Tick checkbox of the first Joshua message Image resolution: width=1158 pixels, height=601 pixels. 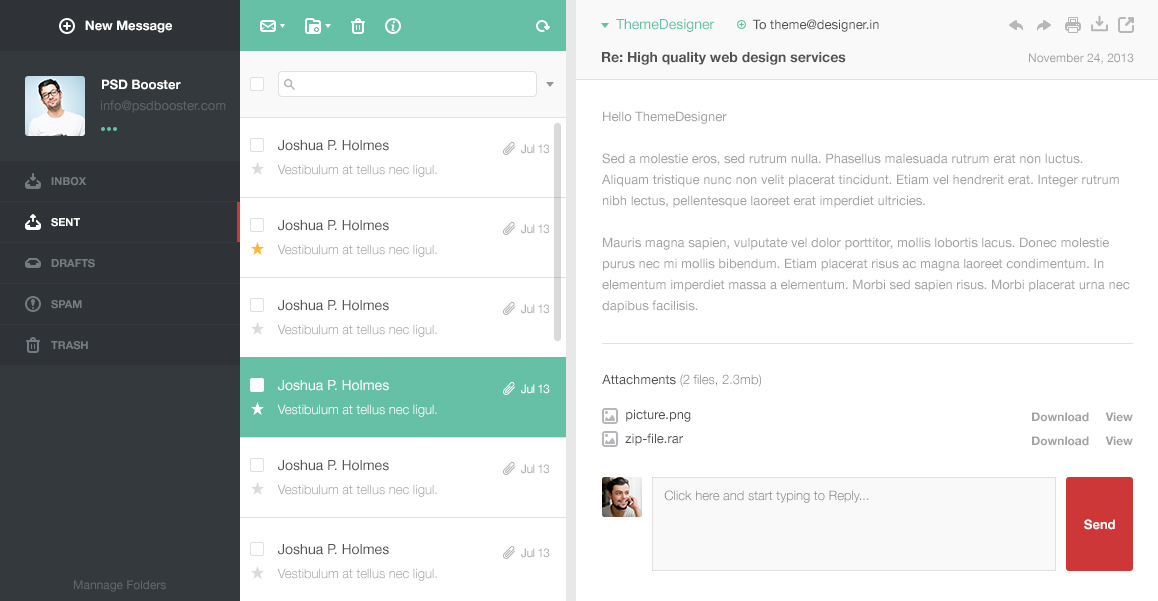click(x=257, y=145)
